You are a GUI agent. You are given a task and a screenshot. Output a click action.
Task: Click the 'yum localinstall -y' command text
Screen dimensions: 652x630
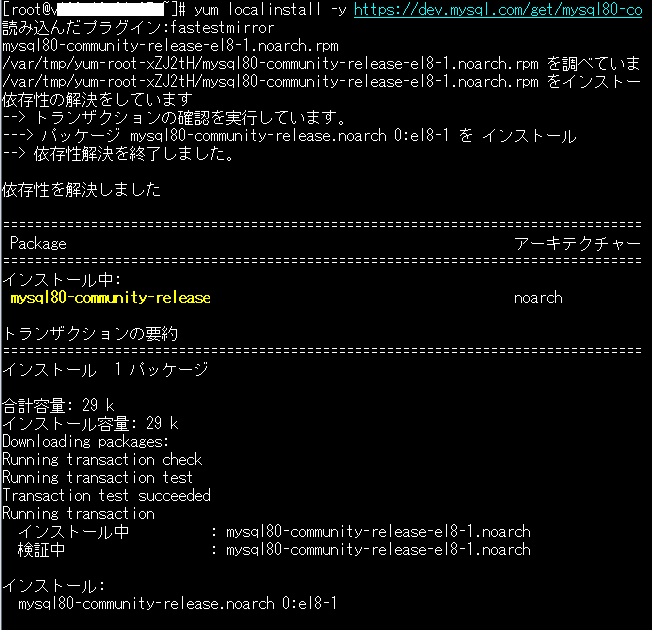pyautogui.click(x=270, y=10)
